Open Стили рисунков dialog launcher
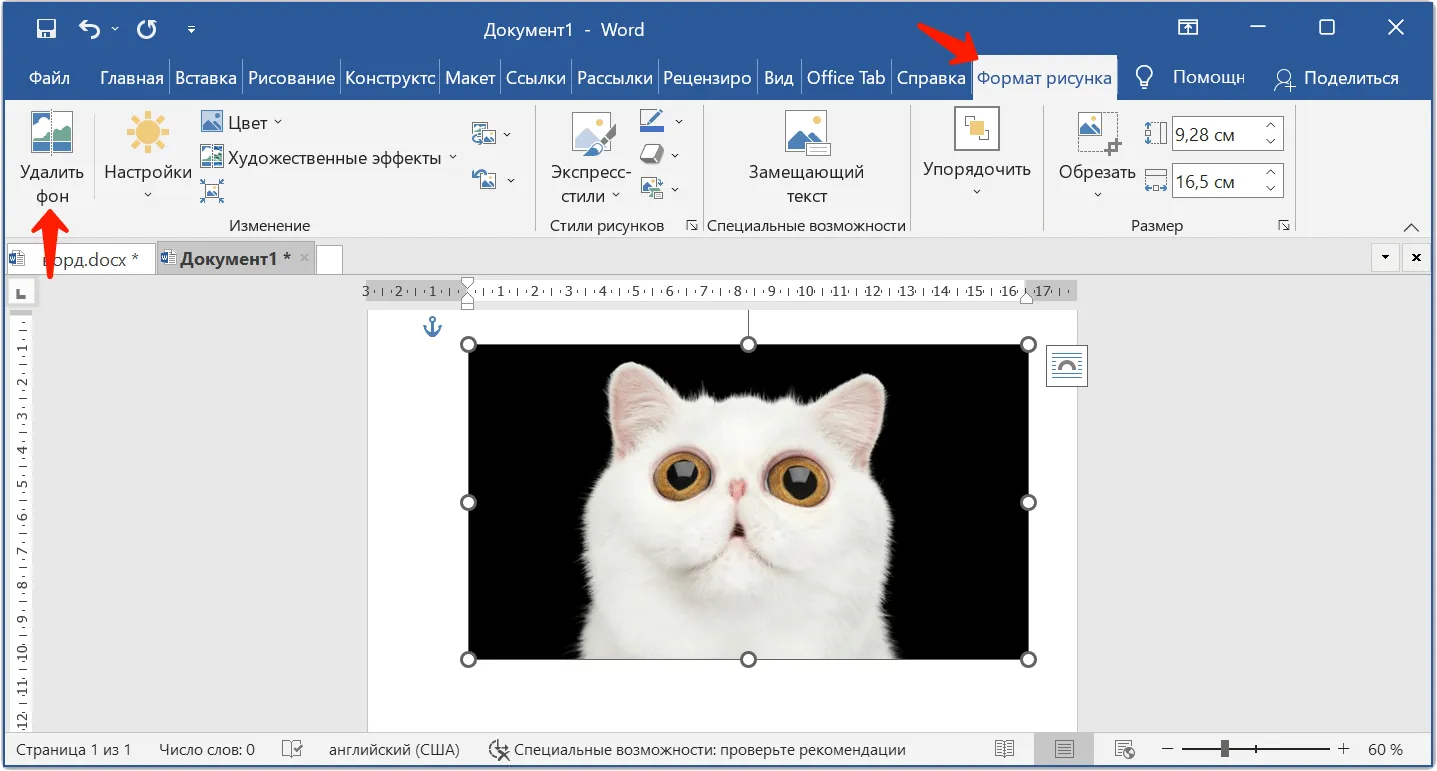This screenshot has width=1437, height=771. 691,226
